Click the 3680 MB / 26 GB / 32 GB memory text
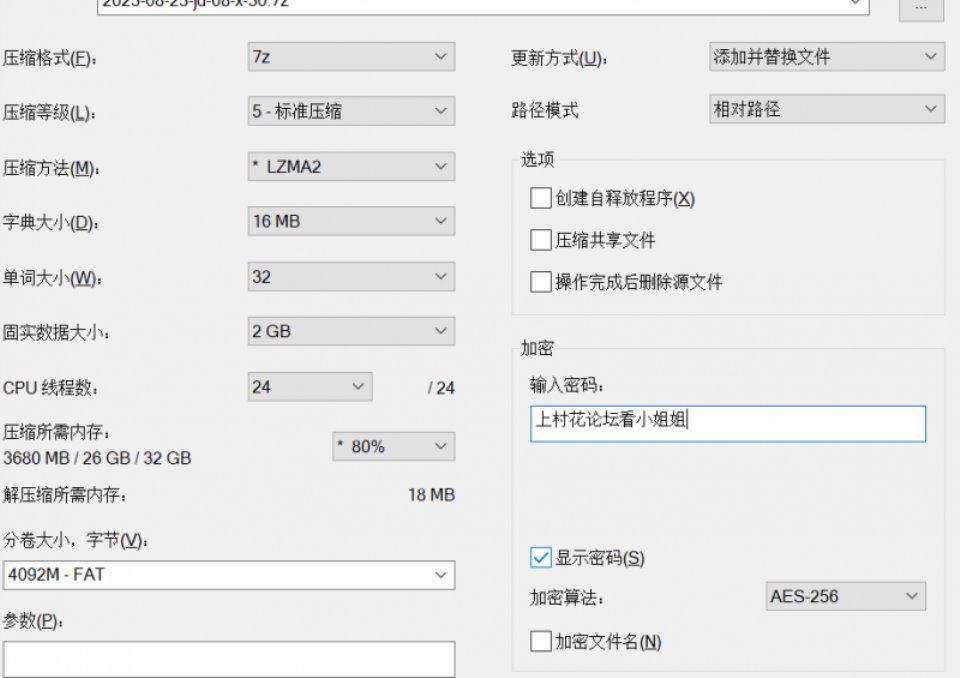Viewport: 960px width, 678px height. click(x=97, y=458)
